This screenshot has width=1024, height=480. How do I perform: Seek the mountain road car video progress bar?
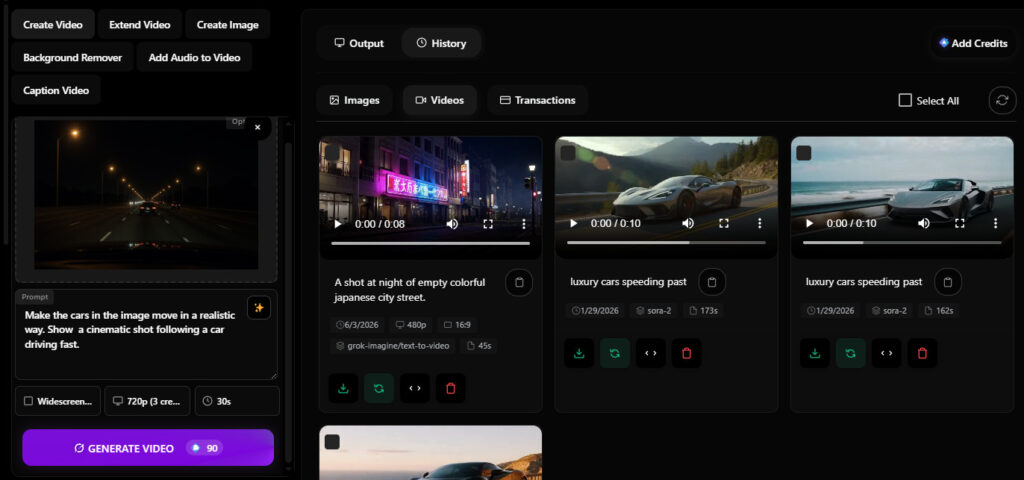(666, 242)
